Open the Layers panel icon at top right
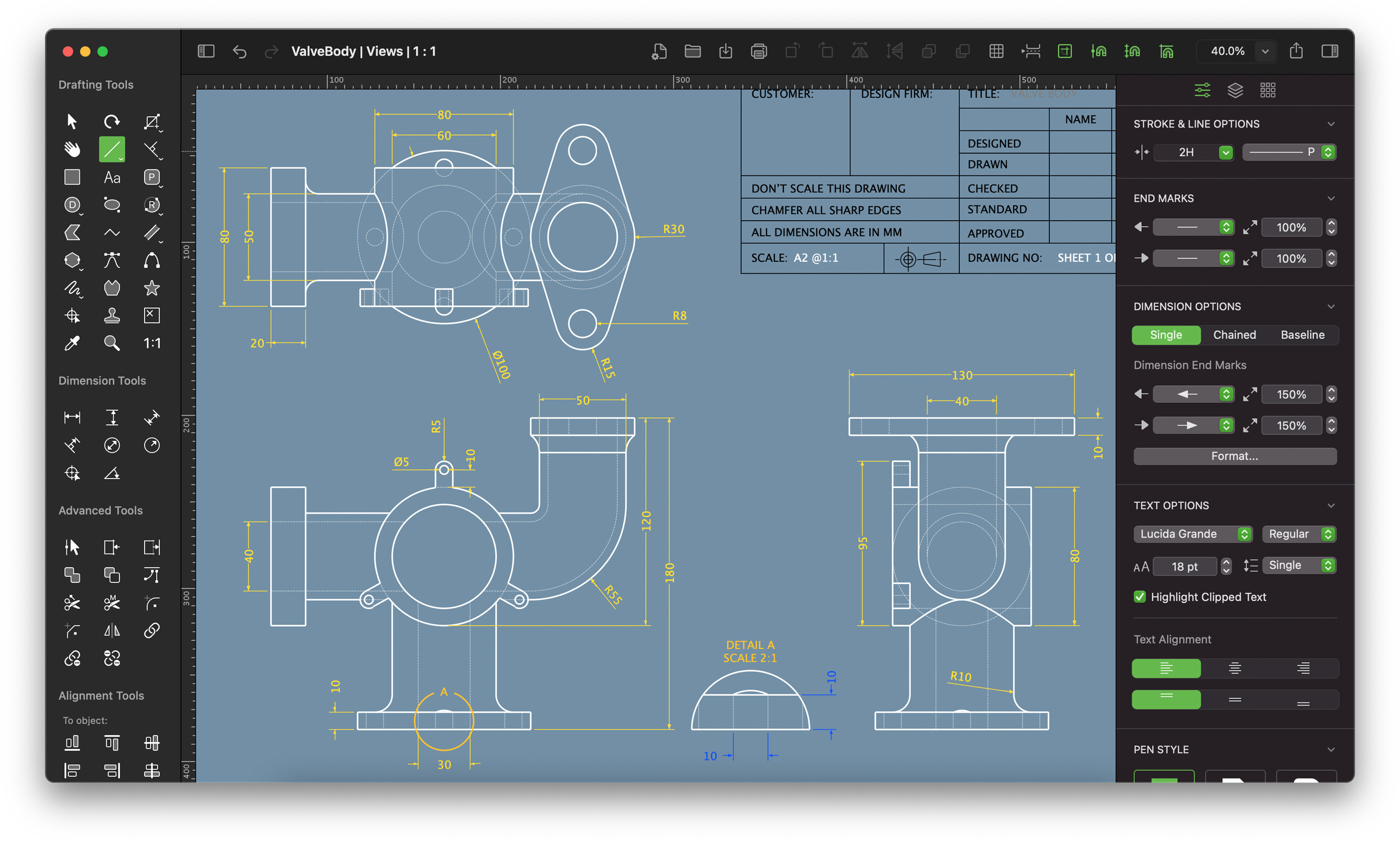Viewport: 1400px width, 842px height. (1235, 90)
